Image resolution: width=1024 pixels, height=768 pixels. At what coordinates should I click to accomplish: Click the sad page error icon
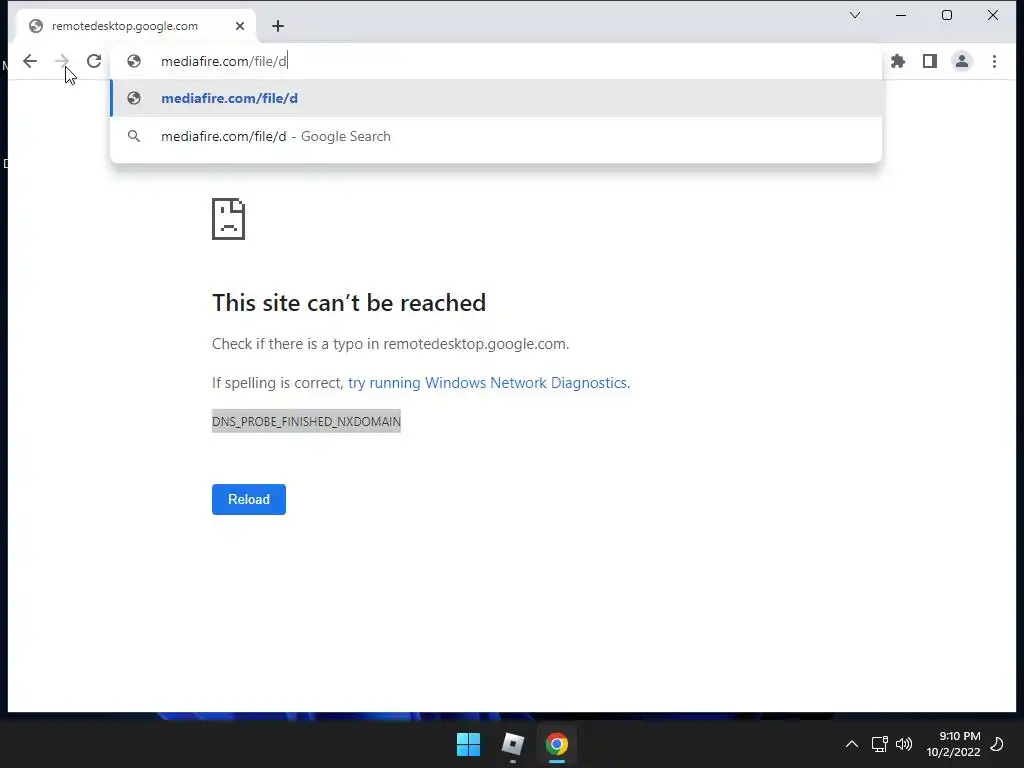click(229, 219)
